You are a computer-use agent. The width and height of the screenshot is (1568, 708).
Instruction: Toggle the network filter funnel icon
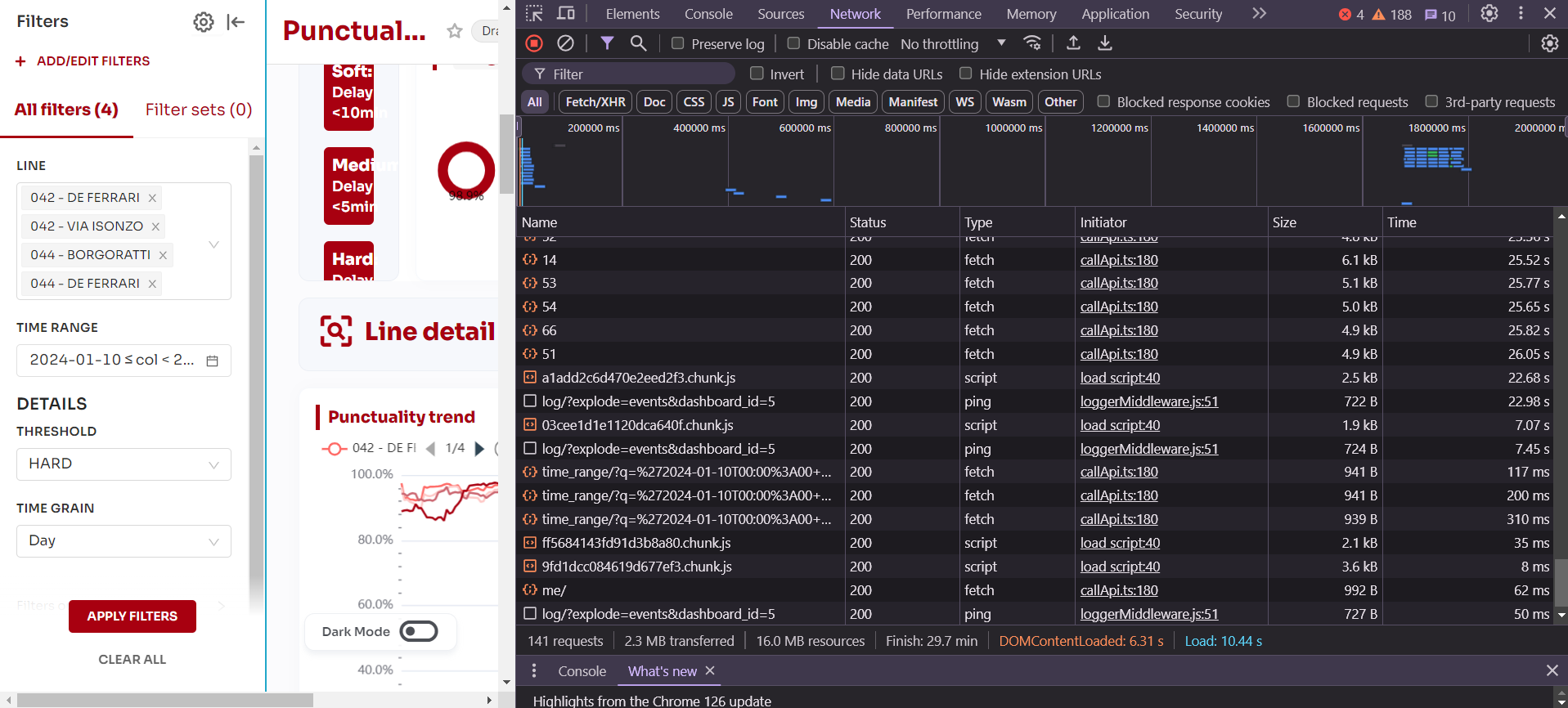607,43
